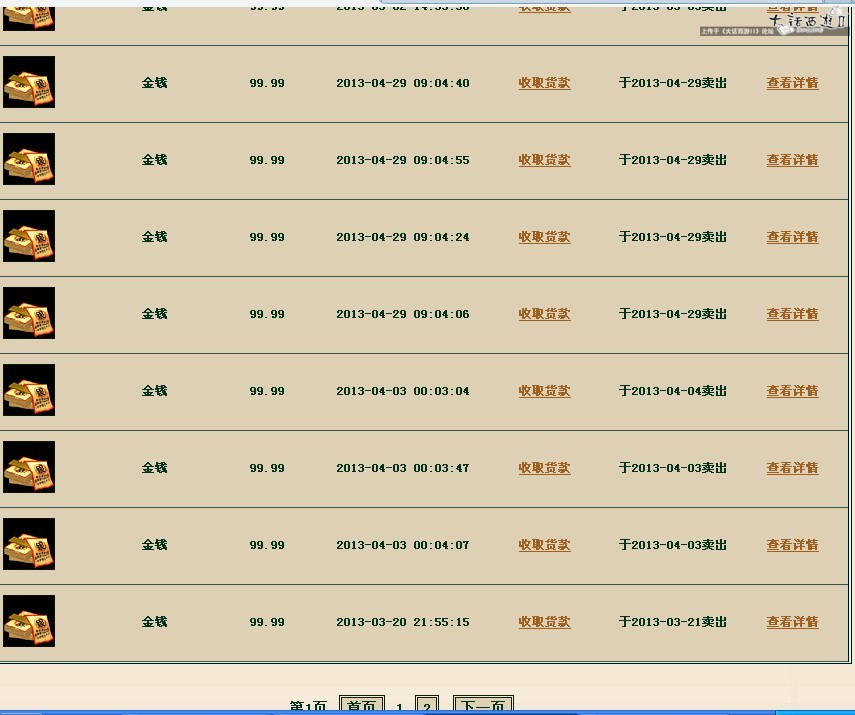View details of the 09:04:06 listing
The height and width of the screenshot is (715, 855).
click(792, 314)
